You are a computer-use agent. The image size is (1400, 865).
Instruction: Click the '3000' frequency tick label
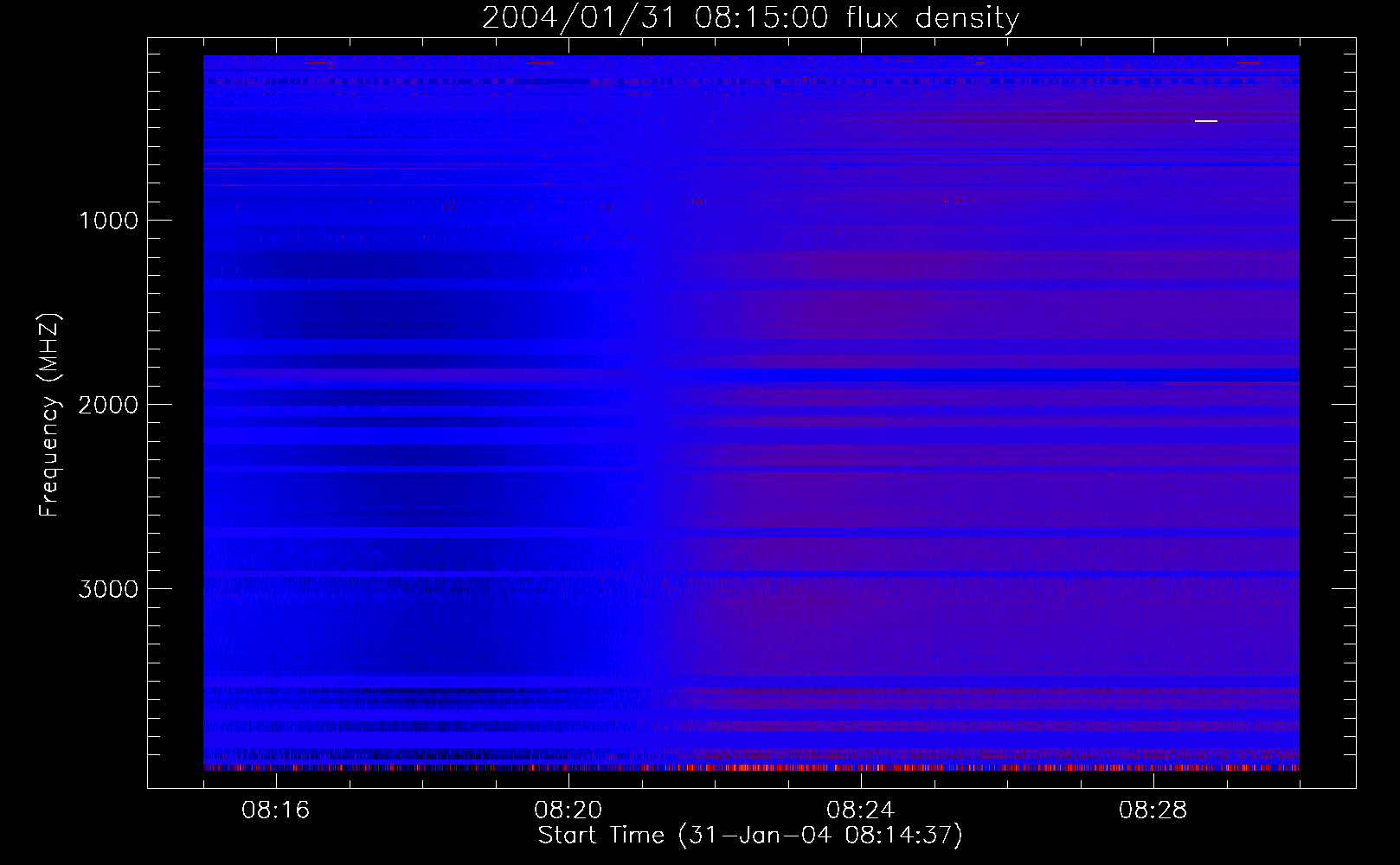tap(108, 589)
